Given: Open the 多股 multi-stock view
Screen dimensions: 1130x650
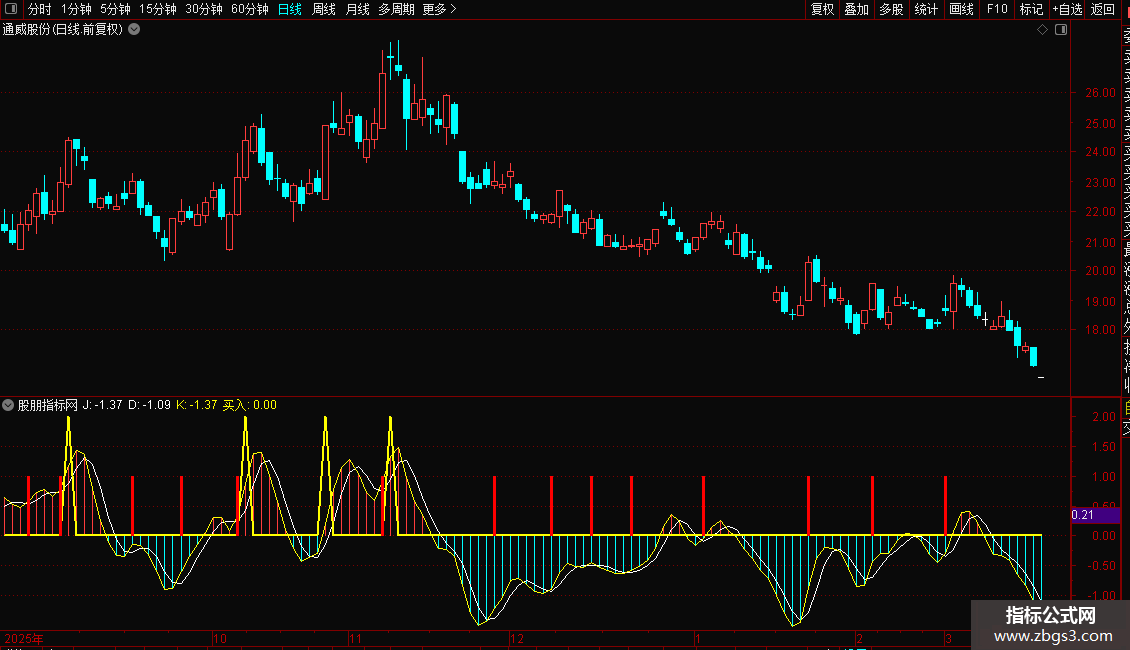Looking at the screenshot, I should click(891, 9).
